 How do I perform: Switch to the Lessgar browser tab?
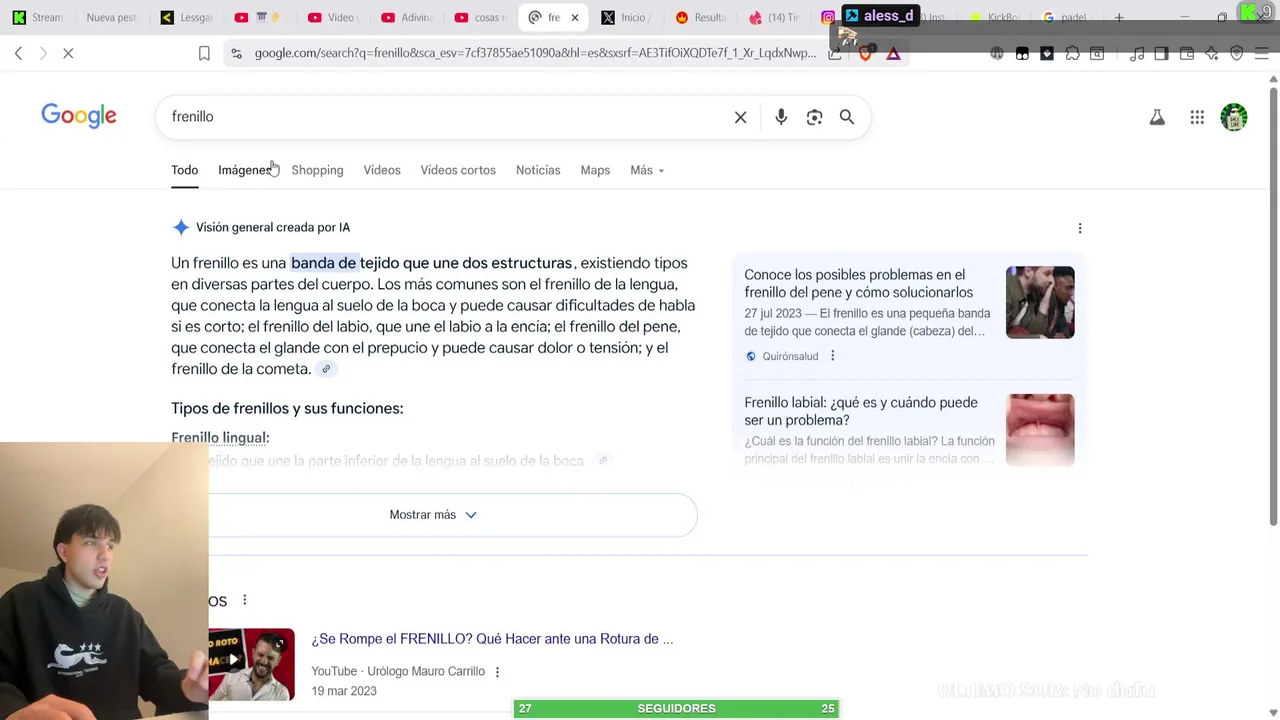coord(186,17)
